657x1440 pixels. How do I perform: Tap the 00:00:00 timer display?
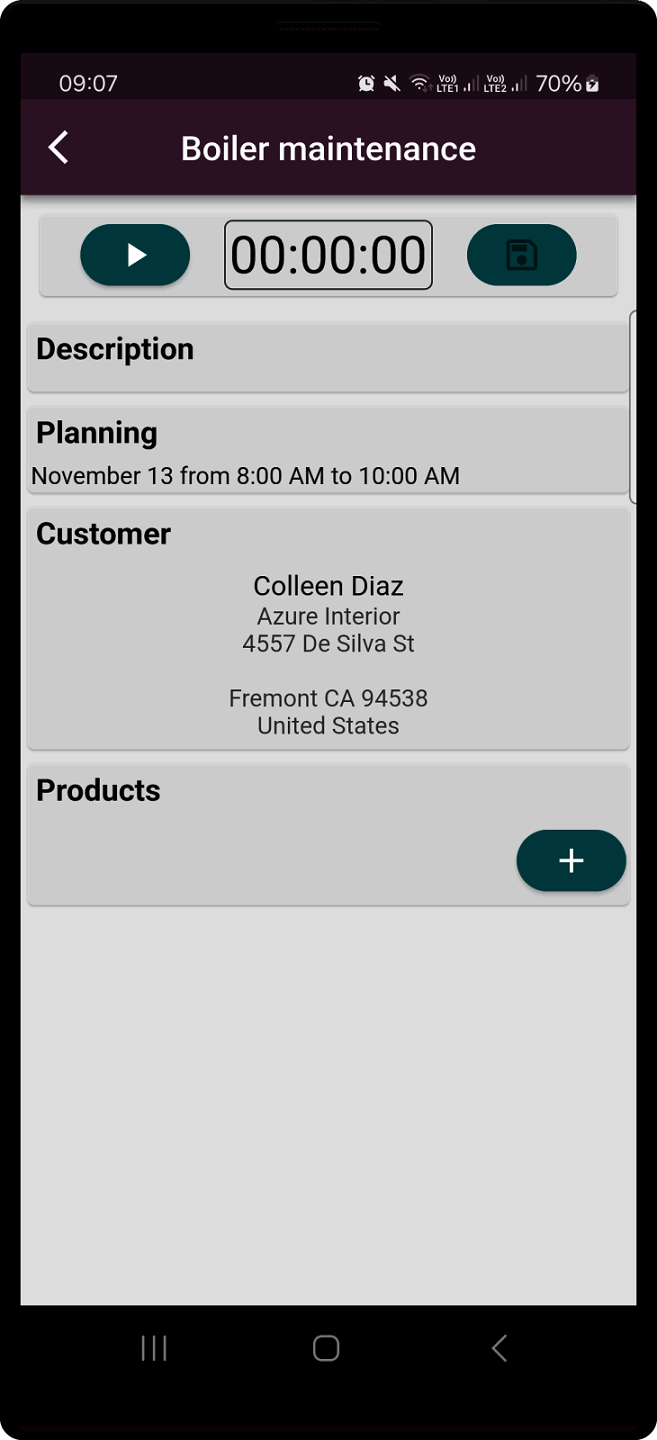[328, 255]
